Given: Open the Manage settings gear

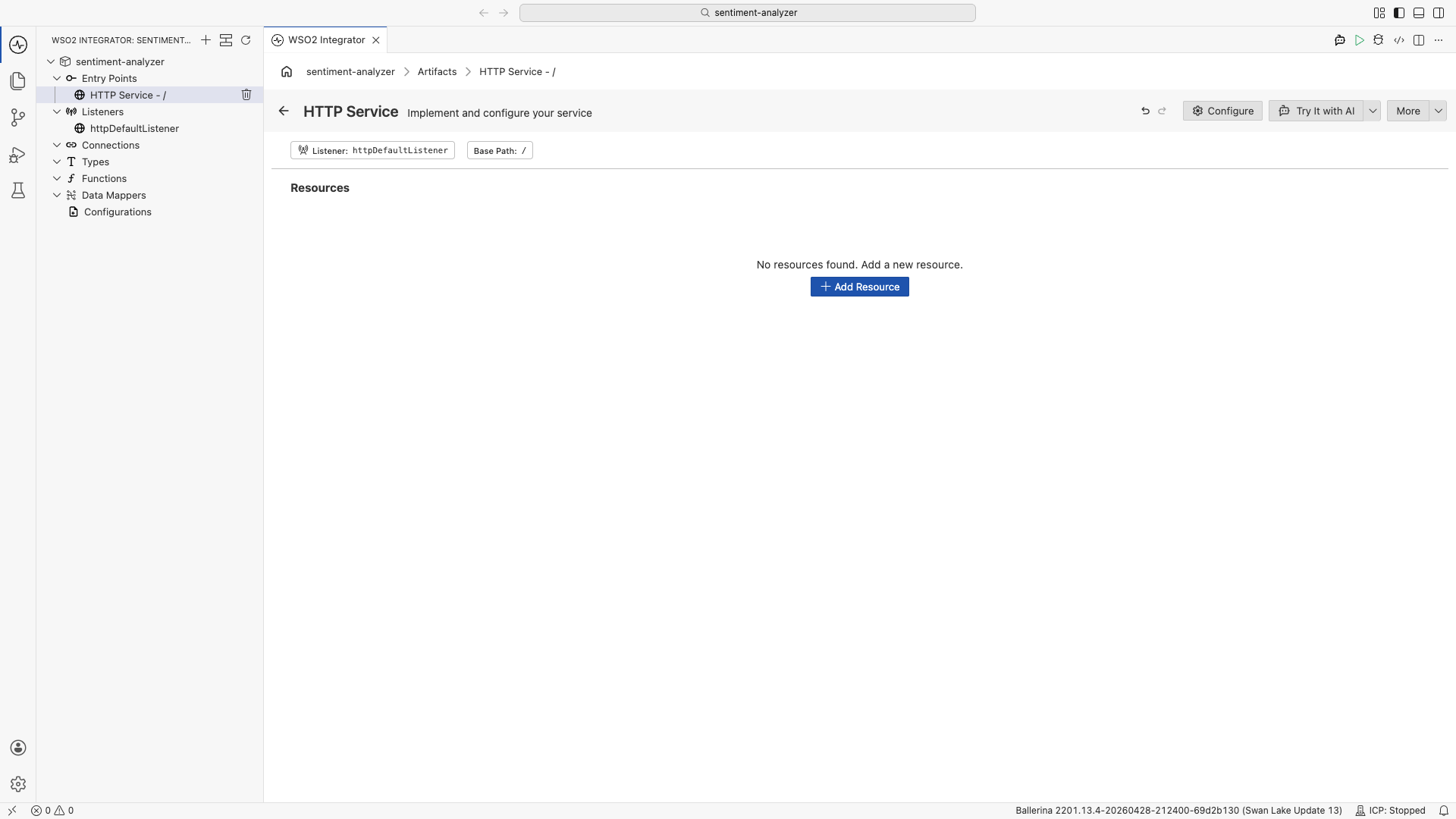Looking at the screenshot, I should (x=18, y=784).
